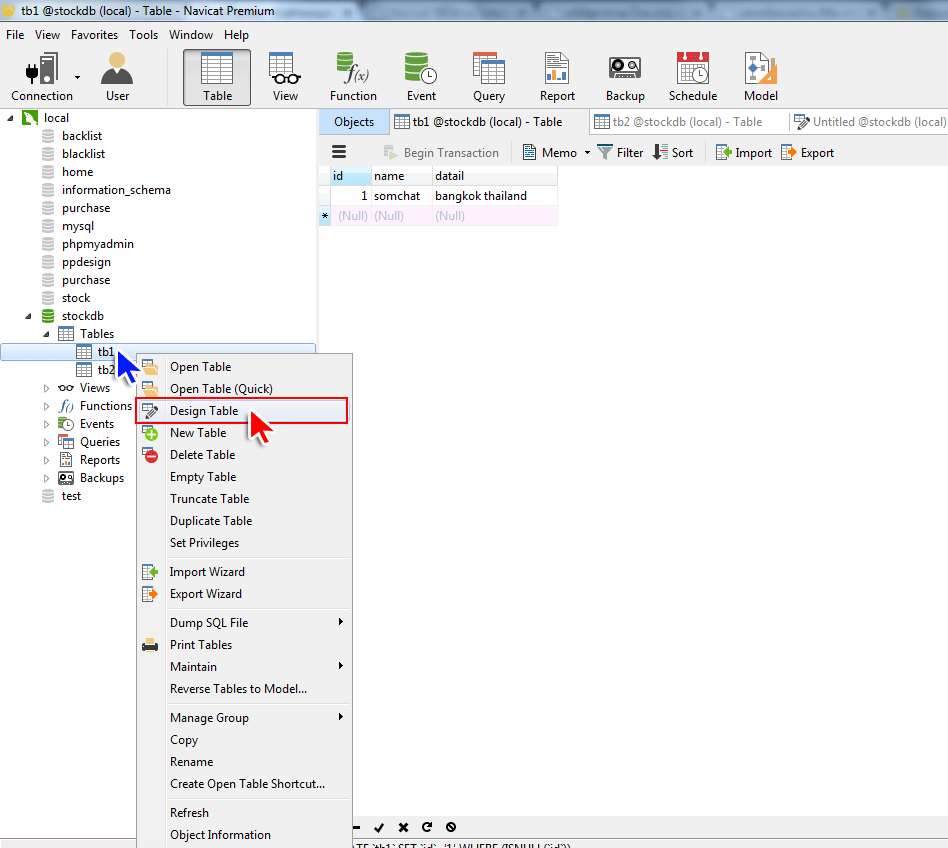The height and width of the screenshot is (848, 948).
Task: Open the Model toolbar icon
Action: 761,77
